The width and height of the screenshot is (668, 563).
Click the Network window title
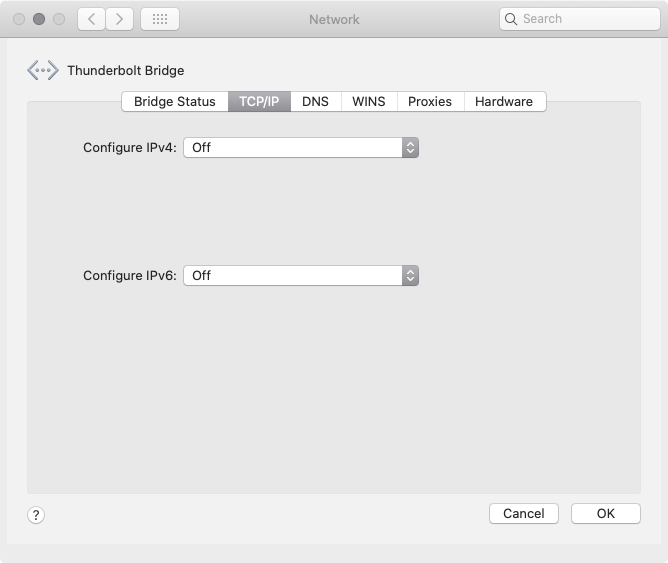click(334, 19)
